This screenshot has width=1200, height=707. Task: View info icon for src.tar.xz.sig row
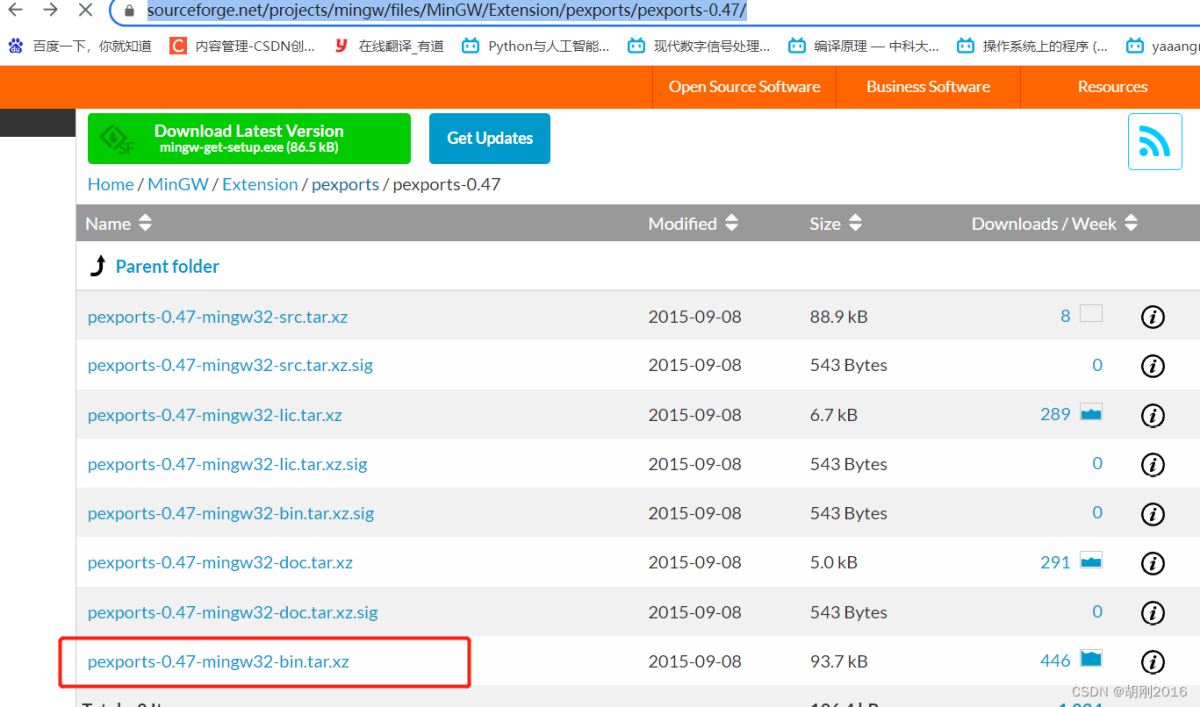pos(1152,366)
